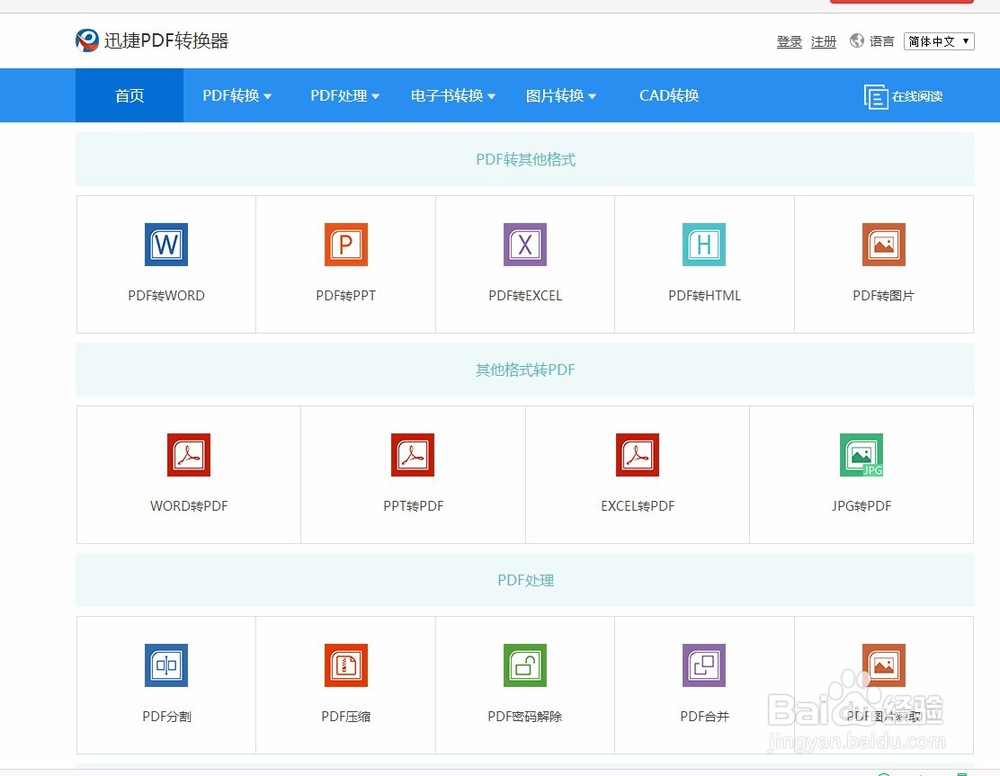
Task: Click the PDF处理 section header
Action: 526,580
